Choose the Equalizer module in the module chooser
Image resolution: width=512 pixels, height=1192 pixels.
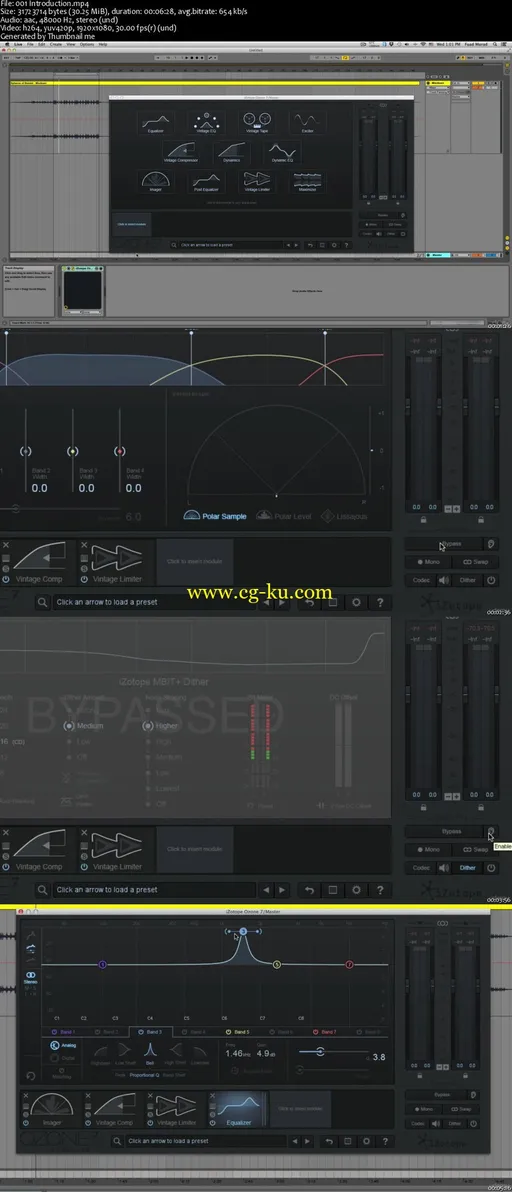(155, 122)
